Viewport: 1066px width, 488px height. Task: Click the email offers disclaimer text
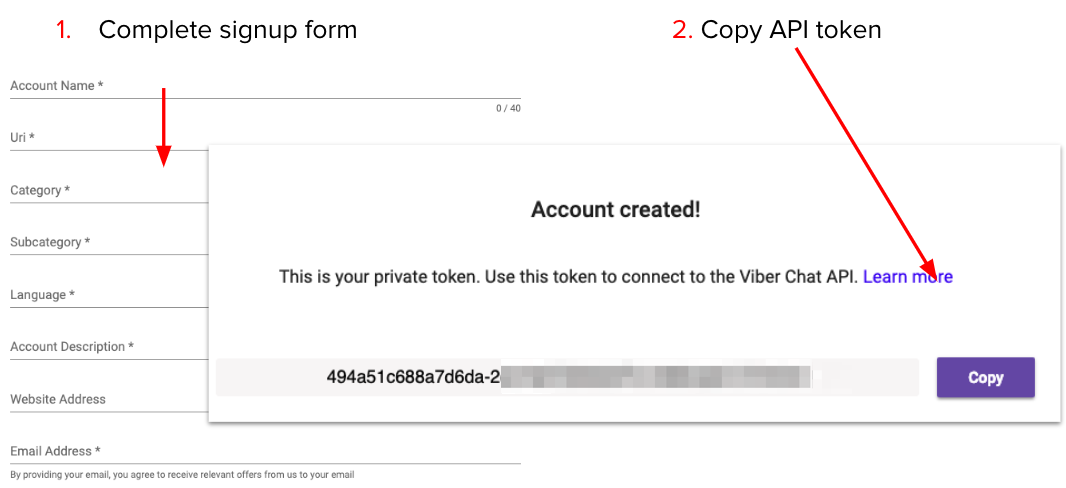tap(182, 474)
